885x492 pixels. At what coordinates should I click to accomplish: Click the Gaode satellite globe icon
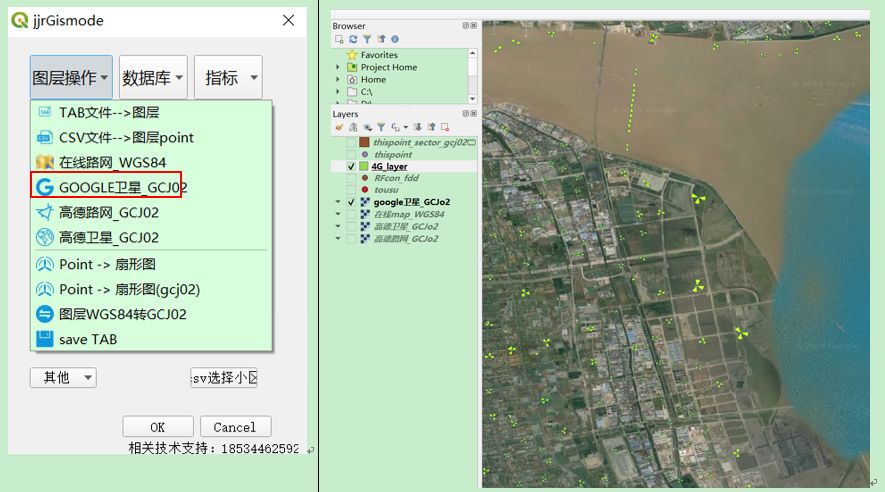click(45, 238)
